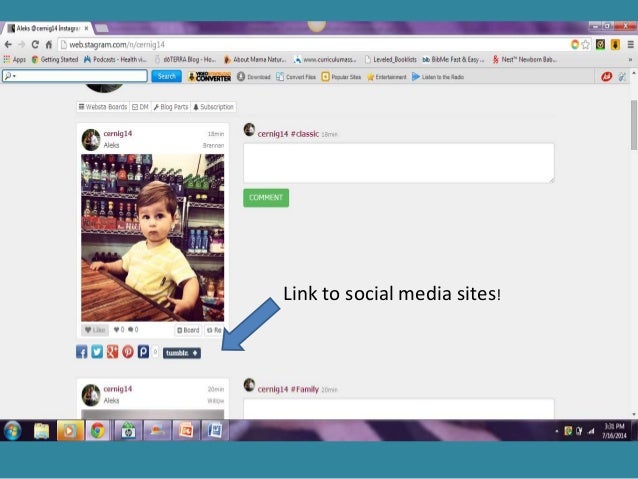Image resolution: width=638 pixels, height=479 pixels.
Task: Open the browser home page icon
Action: (49, 44)
